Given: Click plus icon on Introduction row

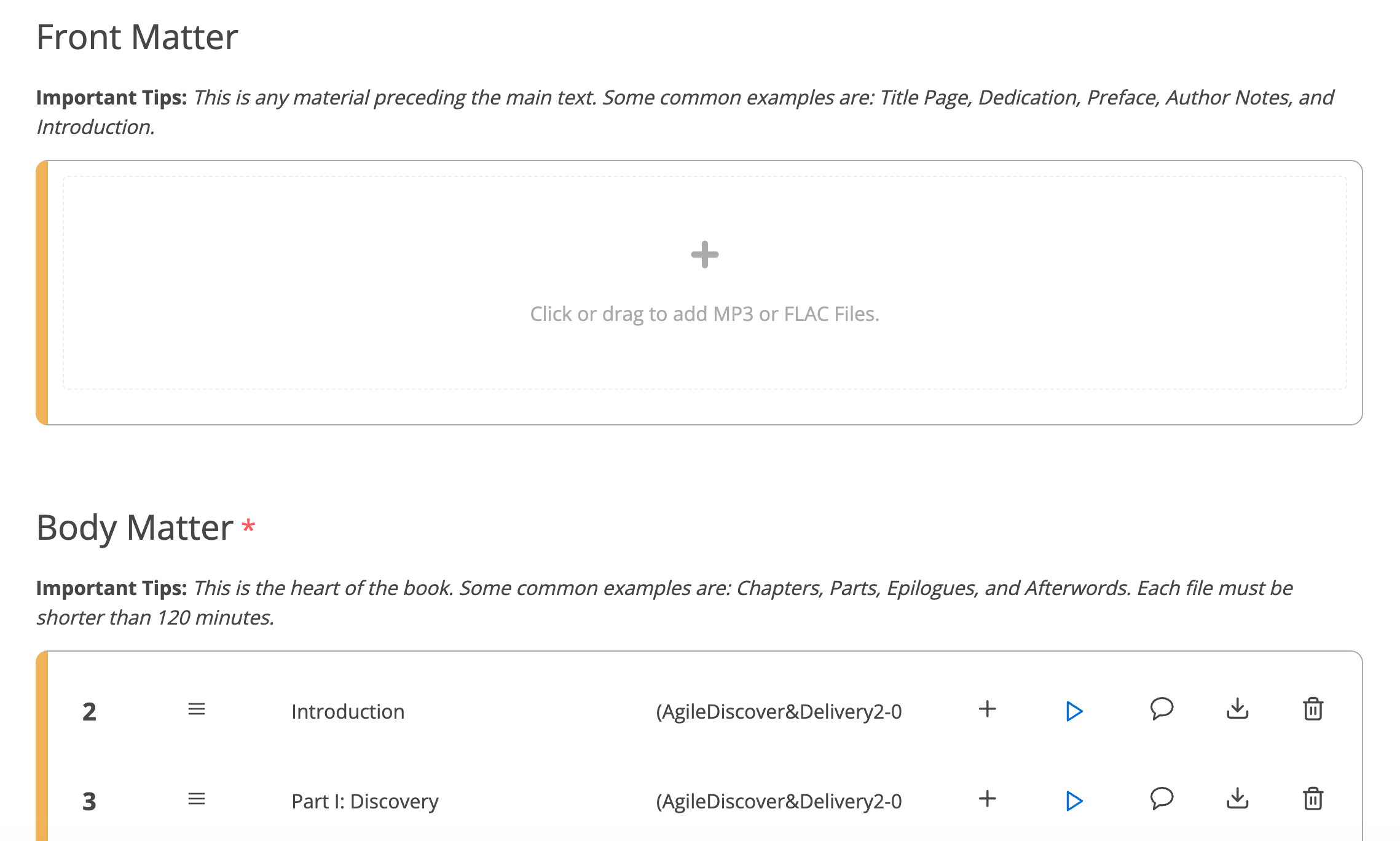Looking at the screenshot, I should (x=987, y=709).
